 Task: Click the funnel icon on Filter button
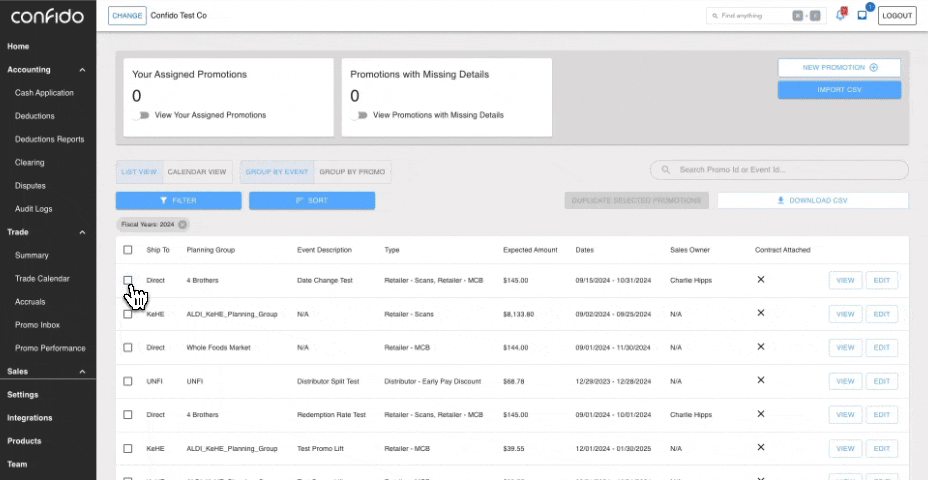coord(164,201)
